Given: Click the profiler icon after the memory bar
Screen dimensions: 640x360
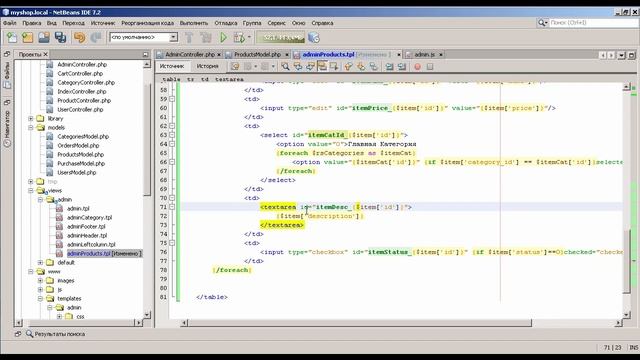Looking at the screenshot, I should coord(313,38).
